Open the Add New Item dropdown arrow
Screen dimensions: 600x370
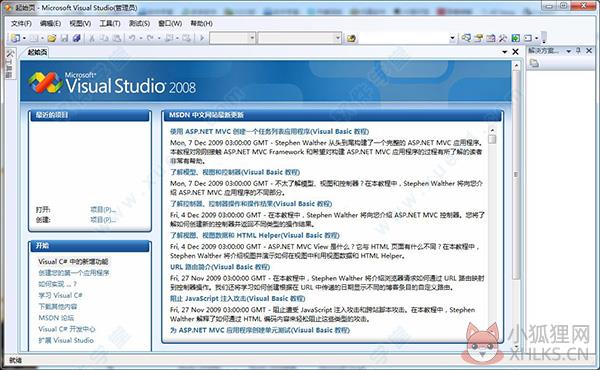click(42, 38)
